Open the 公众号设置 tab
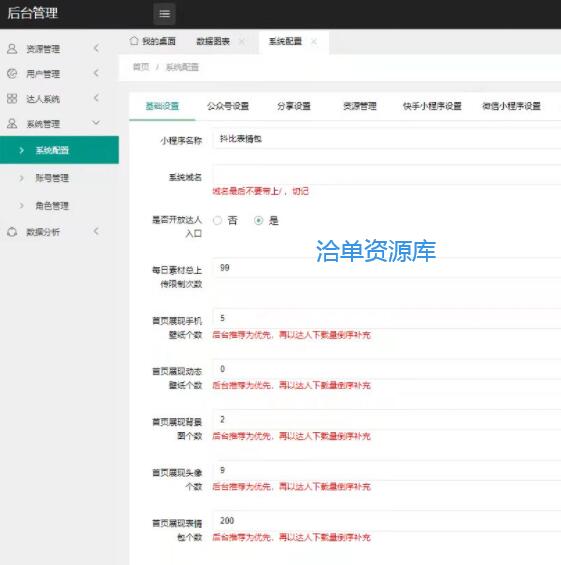This screenshot has width=561, height=565. point(228,106)
